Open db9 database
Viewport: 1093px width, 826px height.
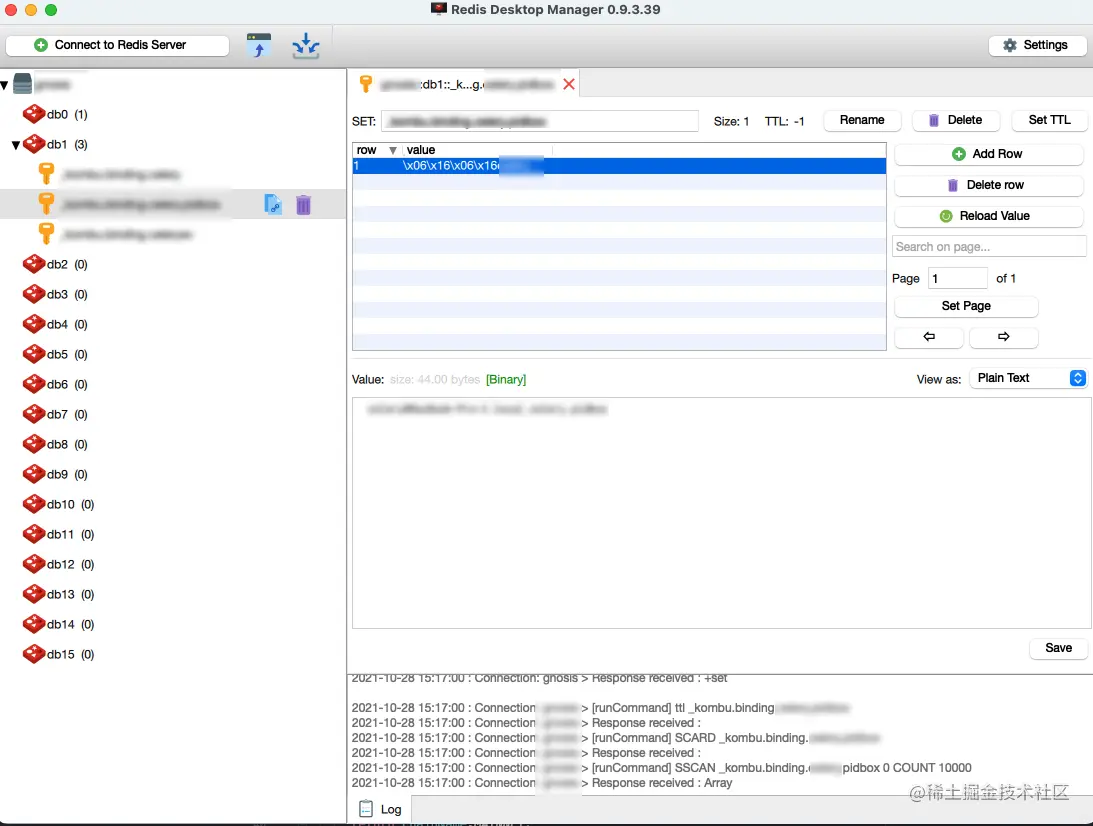pos(55,474)
